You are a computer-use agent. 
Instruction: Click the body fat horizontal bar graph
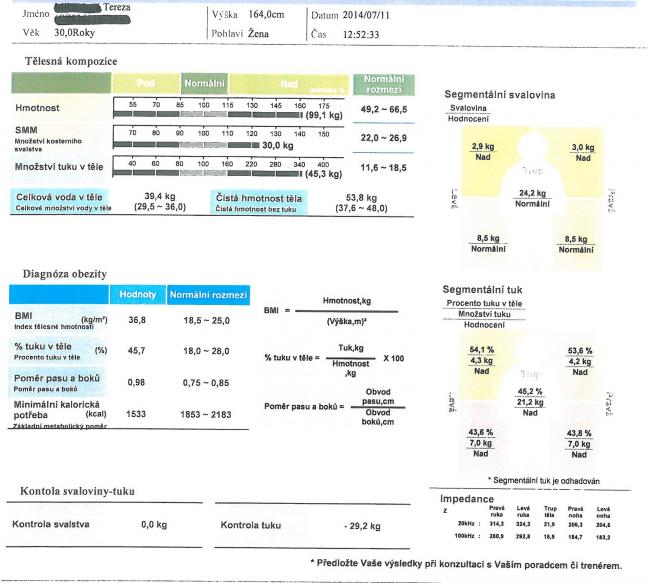pyautogui.click(x=207, y=173)
